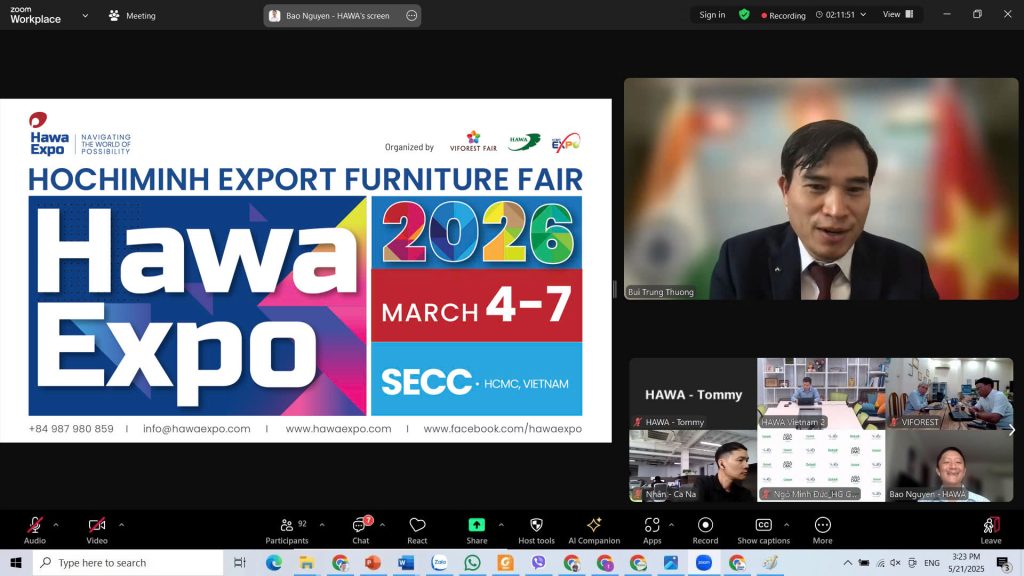
Task: Expand the Show captions options arrow
Action: coord(786,524)
